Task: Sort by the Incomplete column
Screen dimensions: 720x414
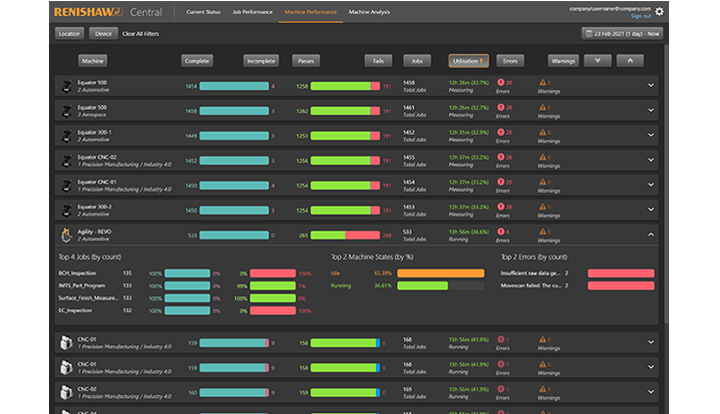Action: pyautogui.click(x=261, y=61)
